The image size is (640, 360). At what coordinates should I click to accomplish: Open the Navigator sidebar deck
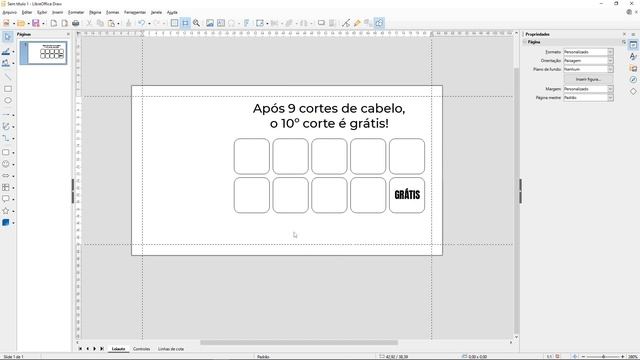click(633, 80)
